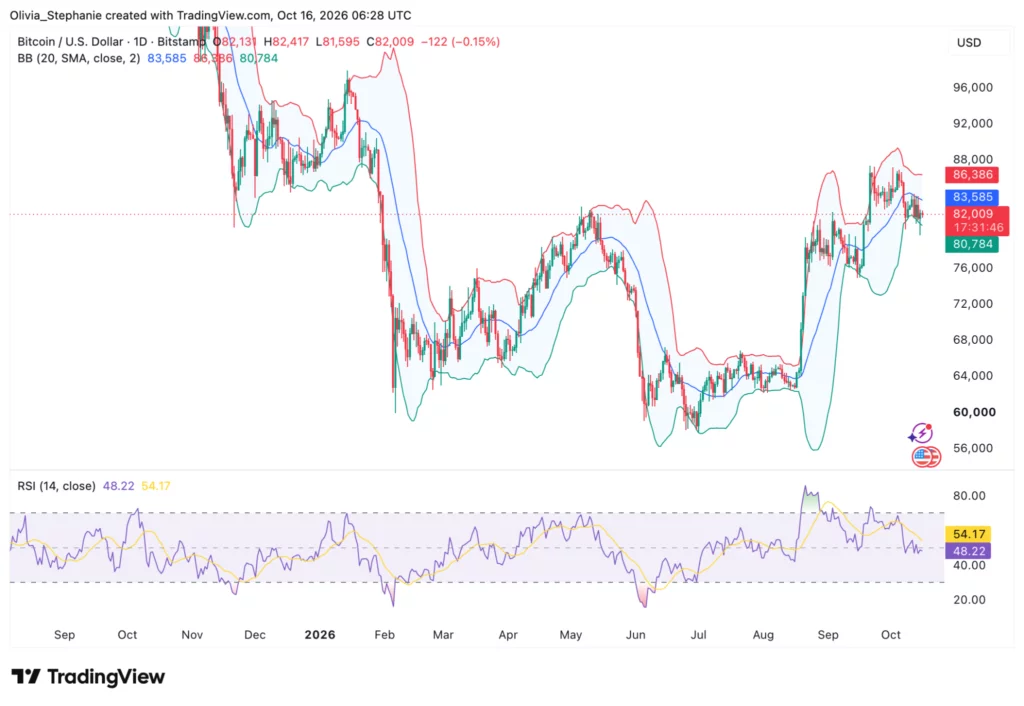Click the blue 83,585 basis price label
Viewport: 1024px width, 706px height.
click(972, 197)
